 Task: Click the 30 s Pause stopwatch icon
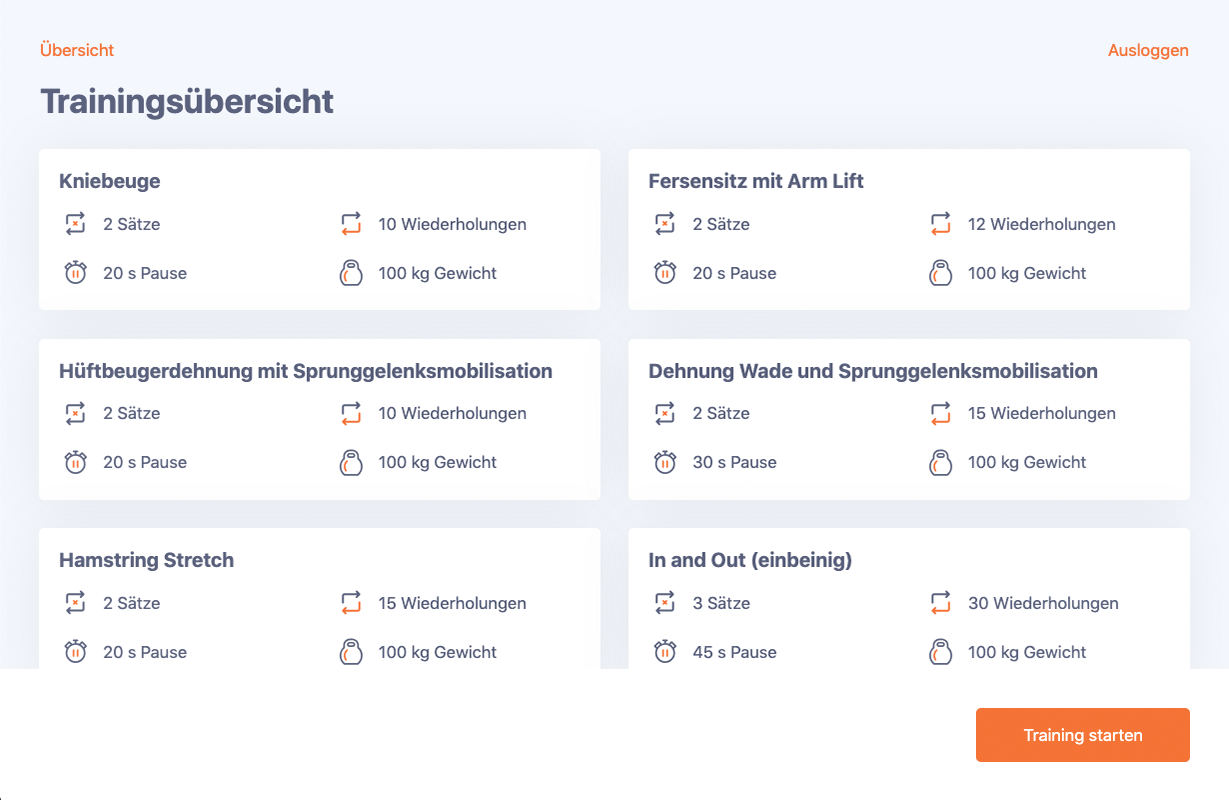pos(665,462)
